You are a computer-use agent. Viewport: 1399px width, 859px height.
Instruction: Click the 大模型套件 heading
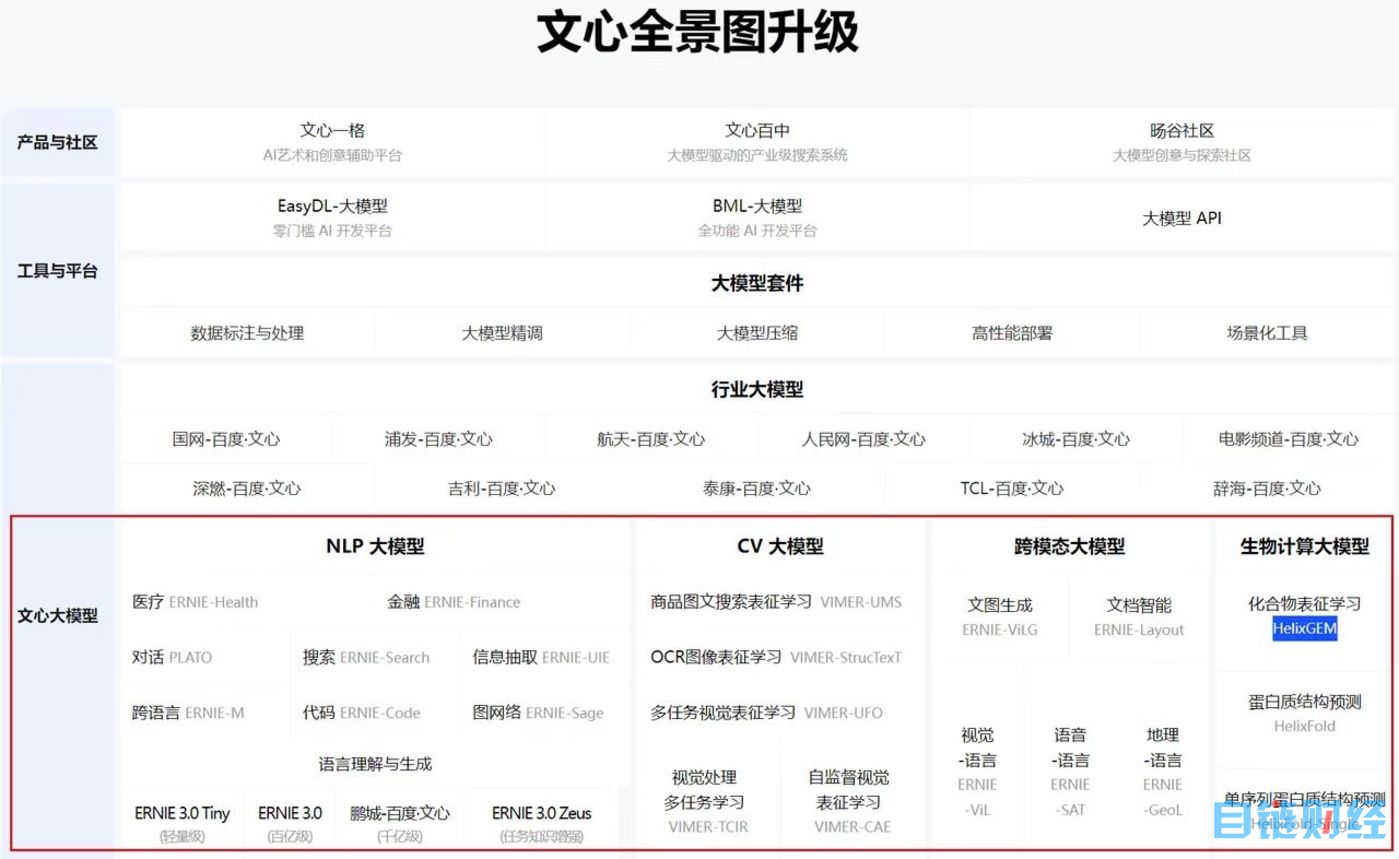[x=757, y=283]
